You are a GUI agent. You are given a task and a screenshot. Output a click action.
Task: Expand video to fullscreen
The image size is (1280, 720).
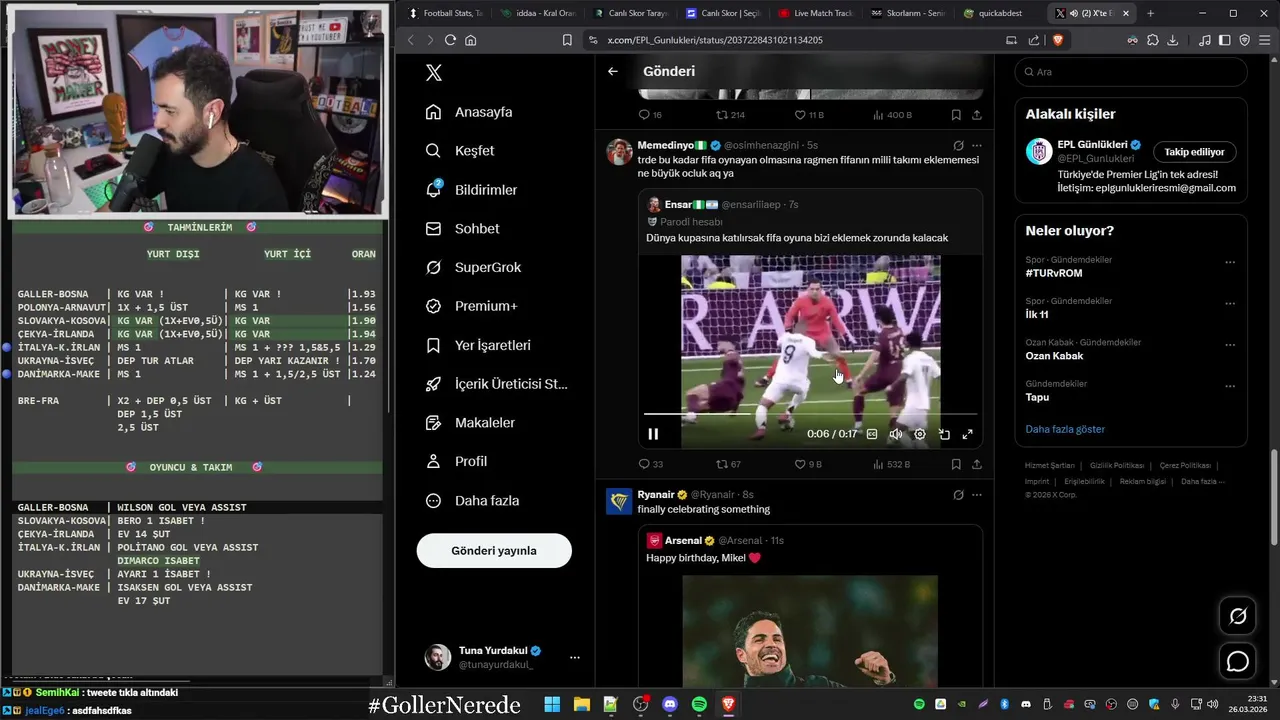967,434
